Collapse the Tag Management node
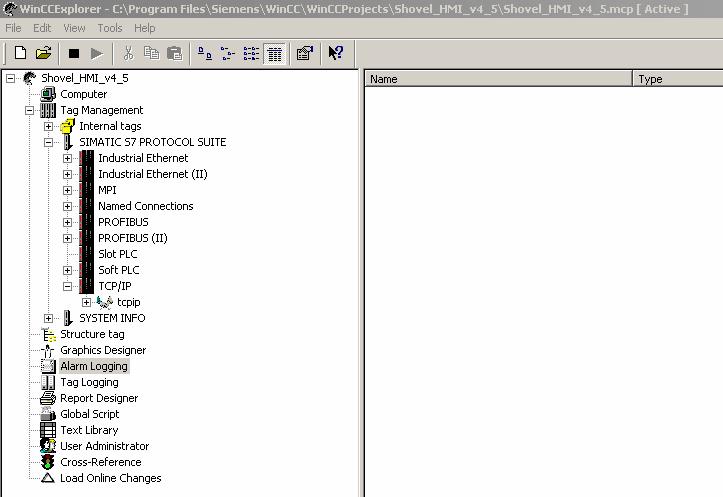 click(29, 111)
